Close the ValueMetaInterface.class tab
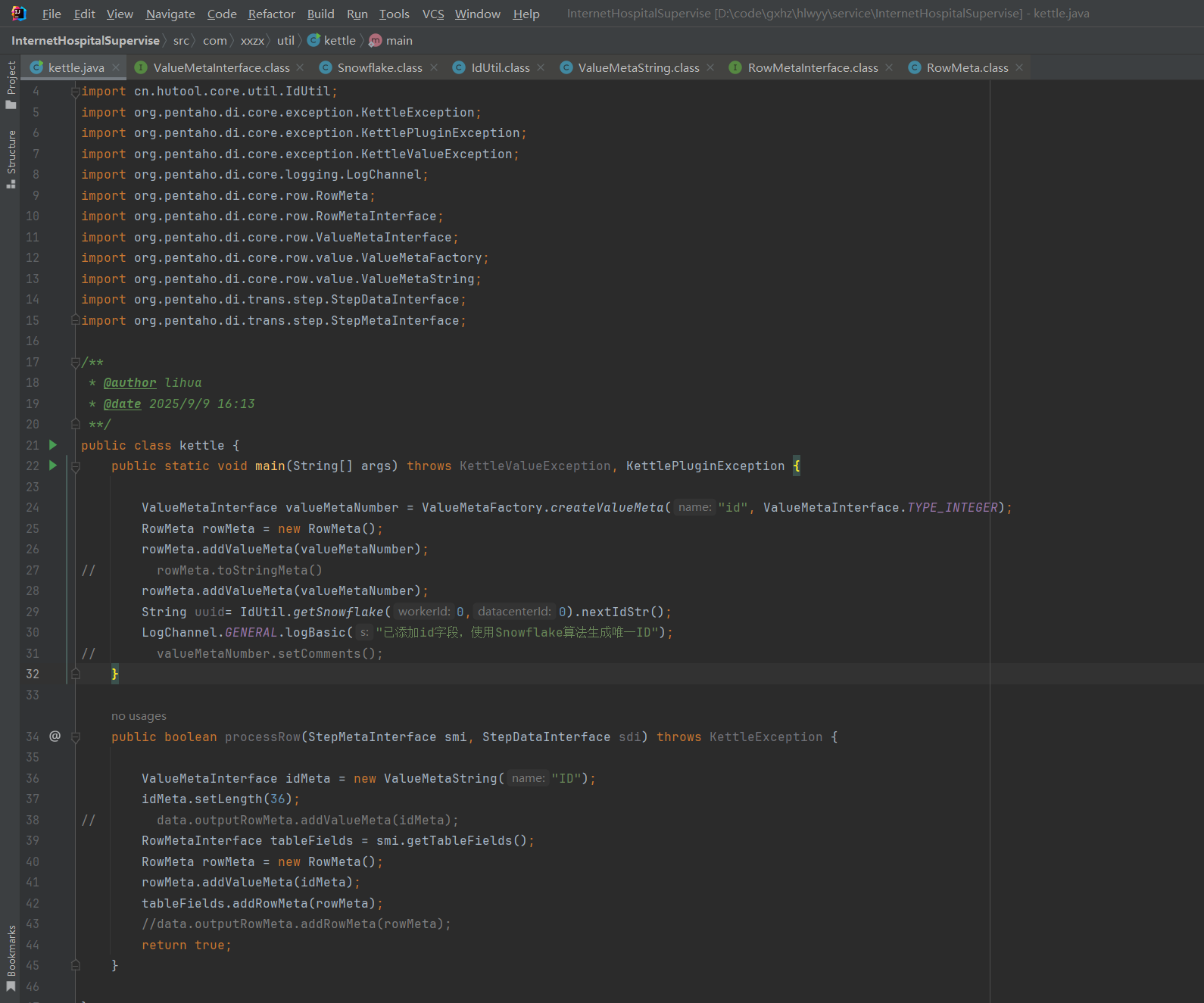This screenshot has height=1003, width=1204. [x=301, y=67]
